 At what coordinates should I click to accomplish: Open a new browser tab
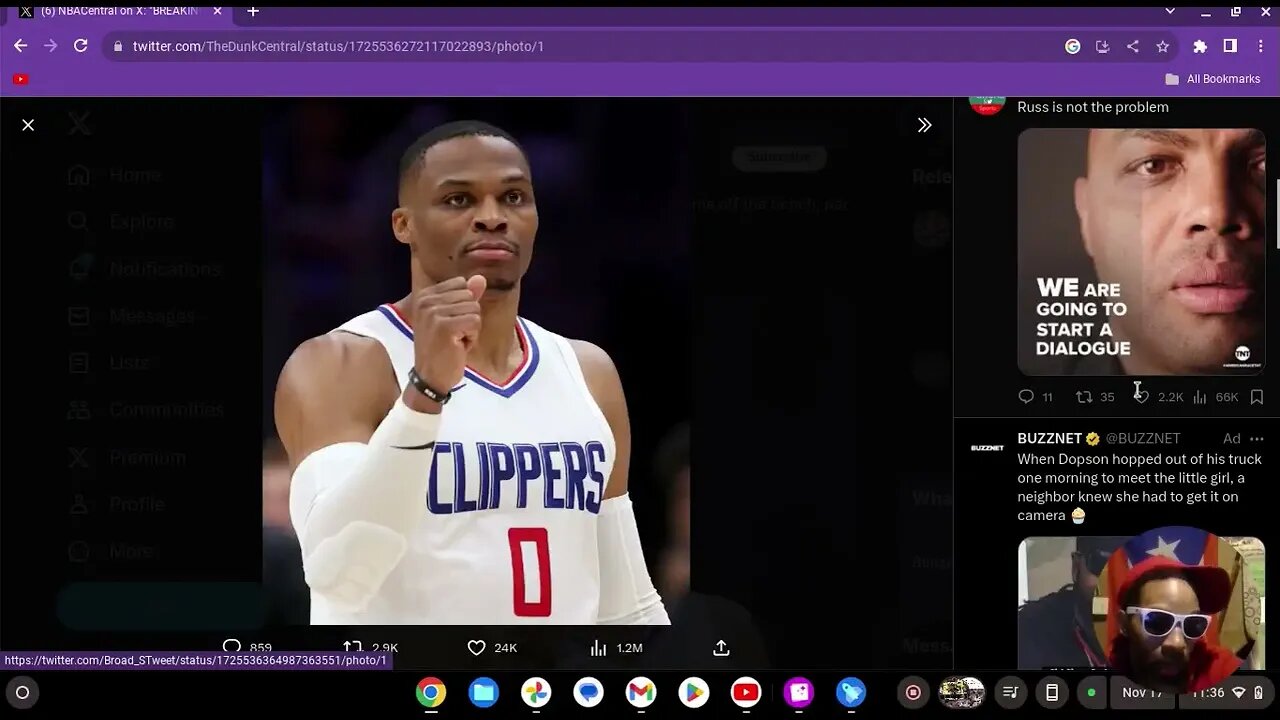pos(253,11)
